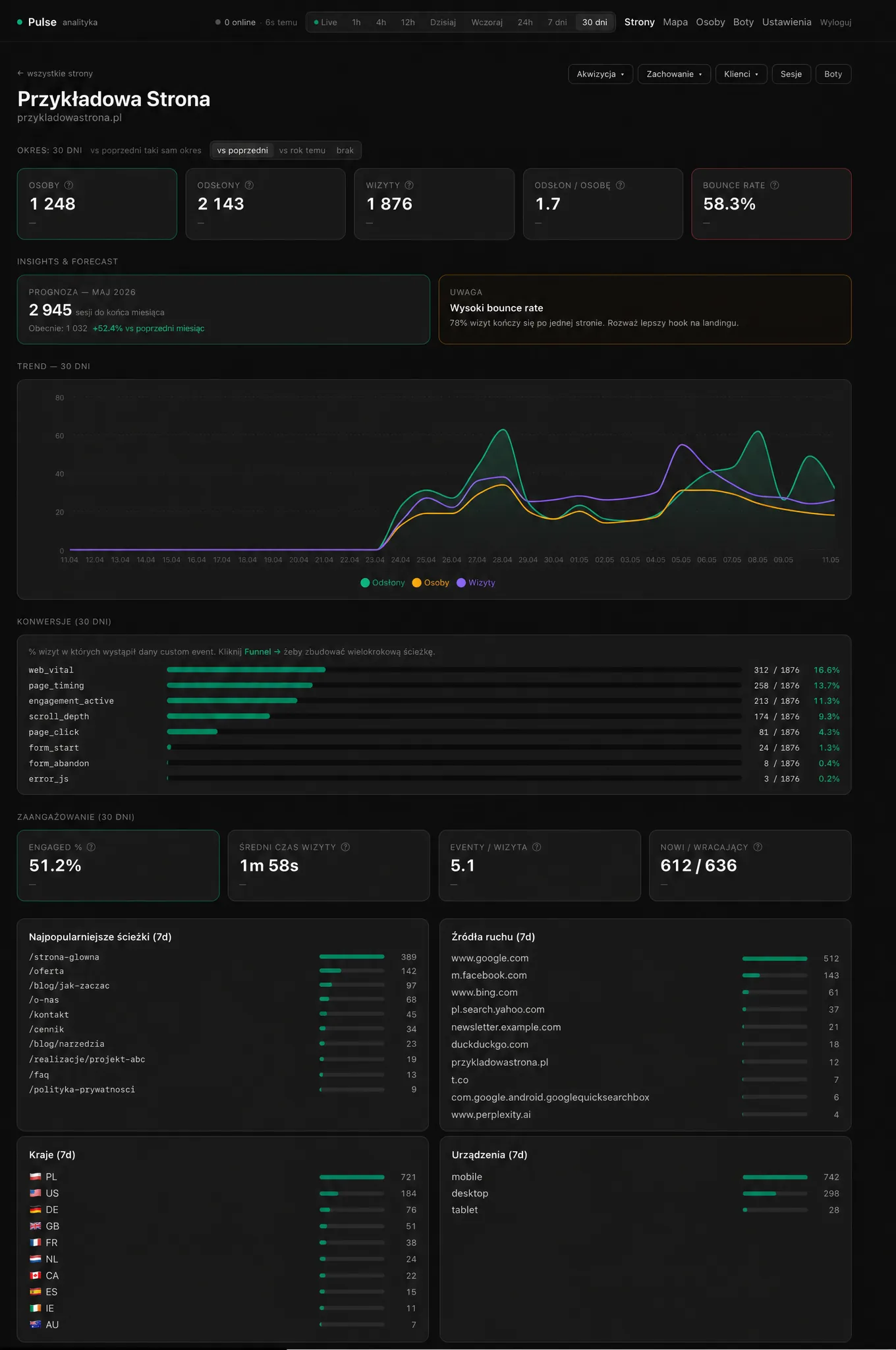Open the Mapa navigation tab
Viewport: 896px width, 1350px height.
[x=675, y=22]
